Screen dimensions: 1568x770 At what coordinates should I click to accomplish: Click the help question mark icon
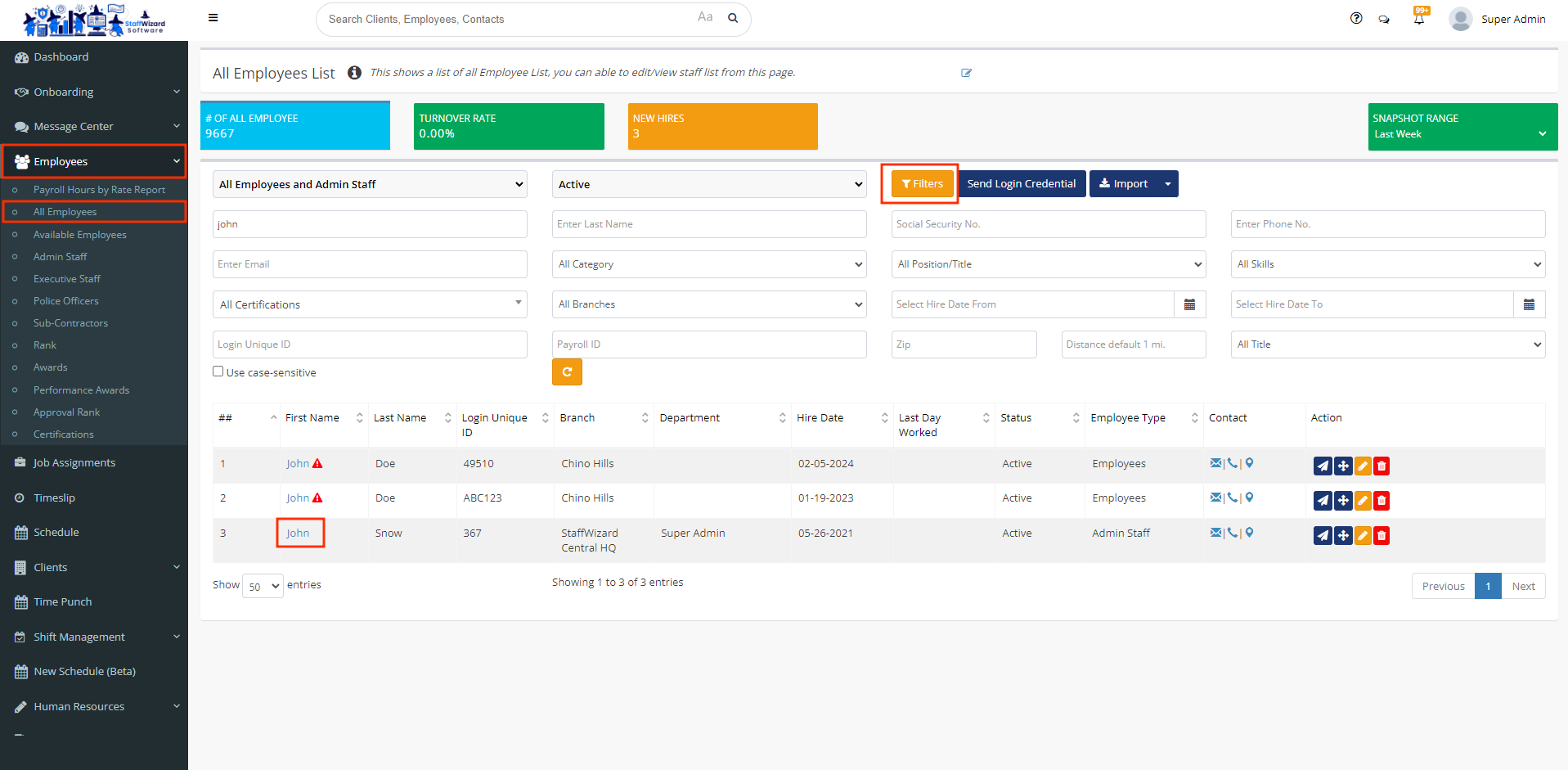point(1356,18)
